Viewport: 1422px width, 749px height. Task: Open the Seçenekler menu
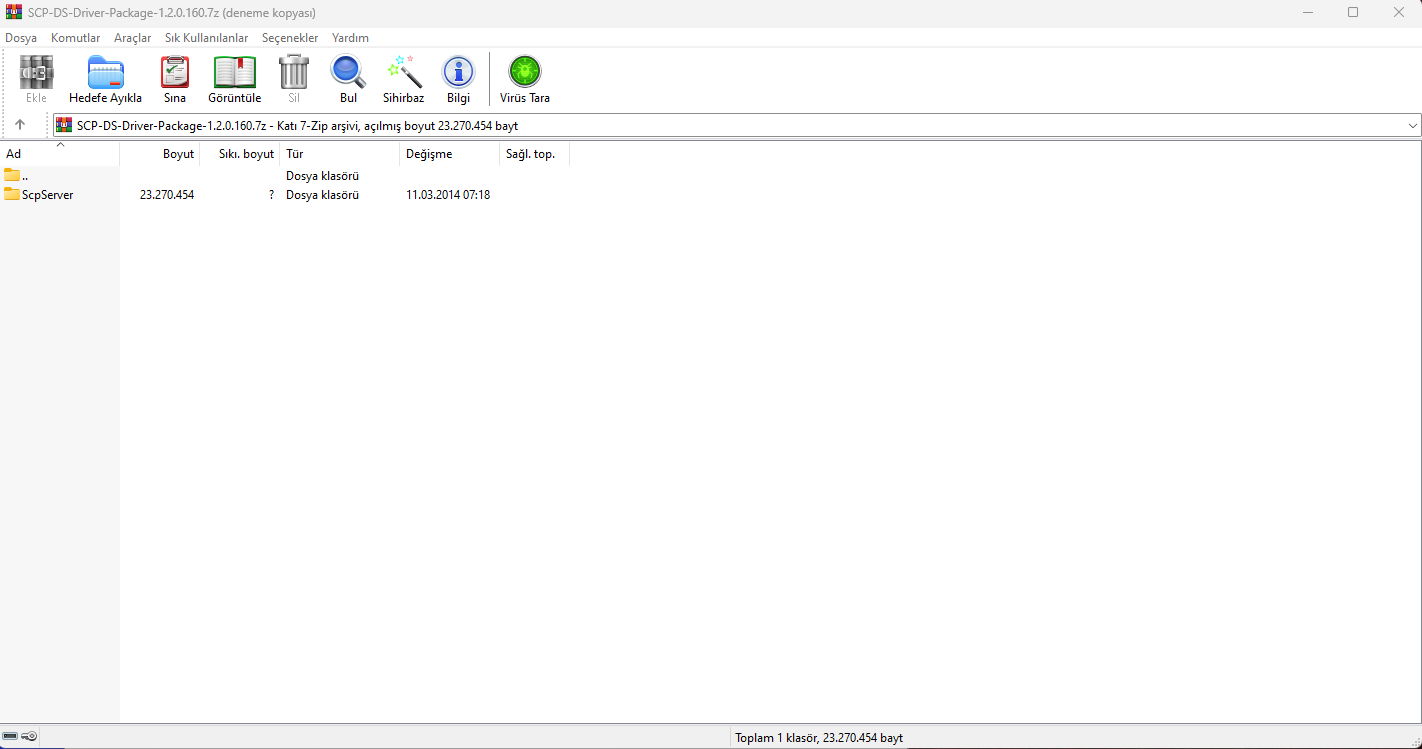point(290,38)
